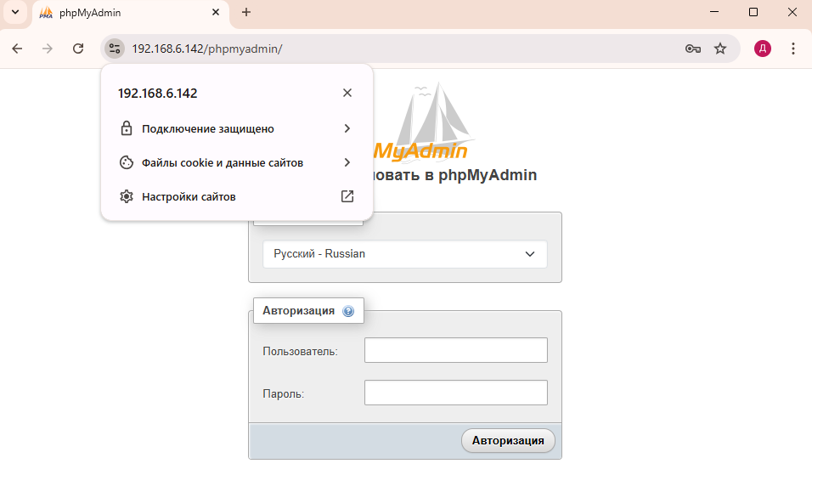
Task: Select the phpMyAdmin browser tab
Action: 130,12
